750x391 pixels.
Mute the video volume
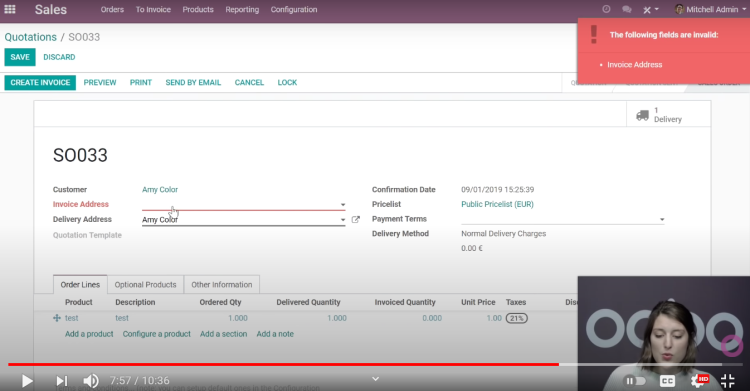pos(91,381)
